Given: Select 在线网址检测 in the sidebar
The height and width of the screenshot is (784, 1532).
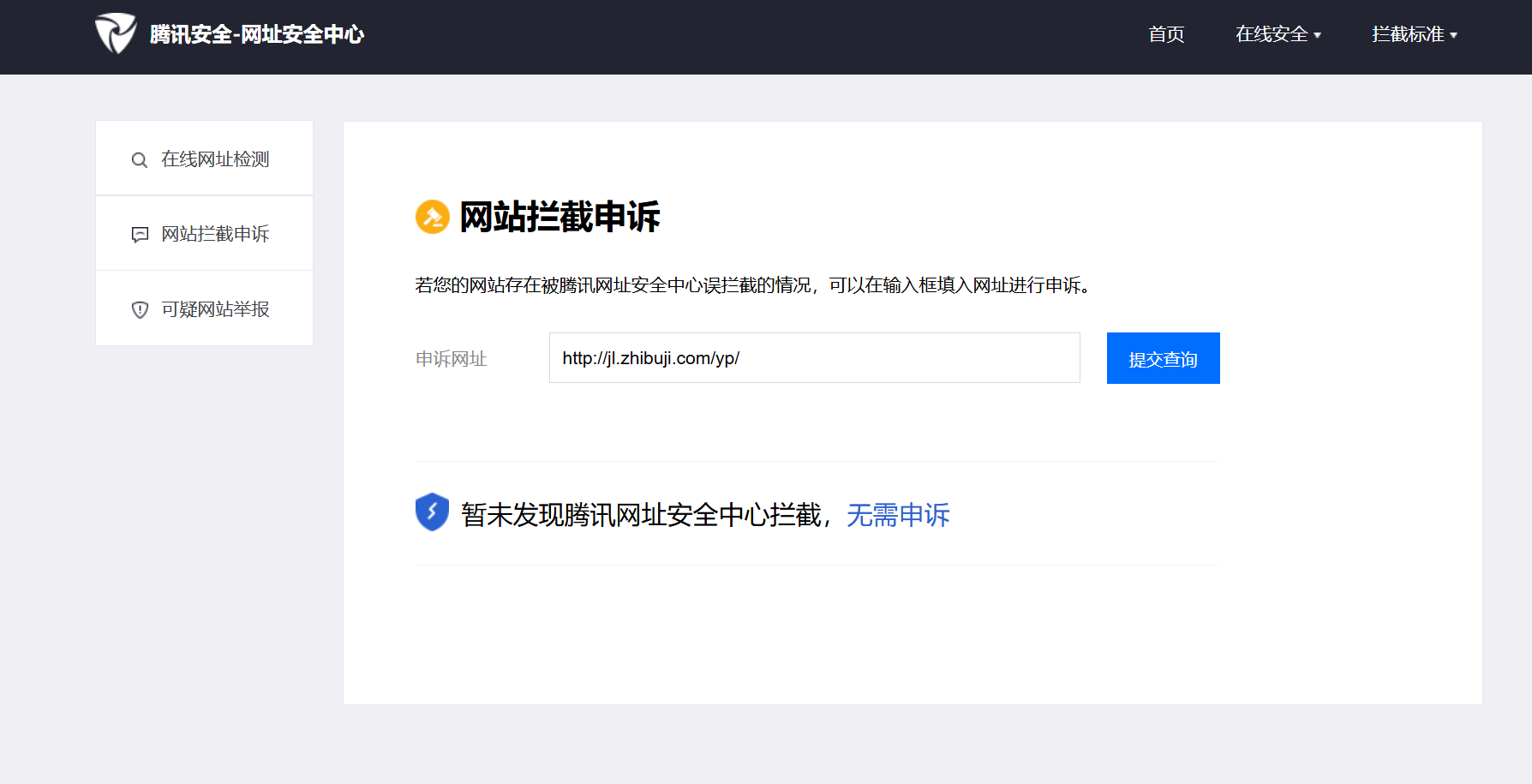Looking at the screenshot, I should pyautogui.click(x=204, y=159).
